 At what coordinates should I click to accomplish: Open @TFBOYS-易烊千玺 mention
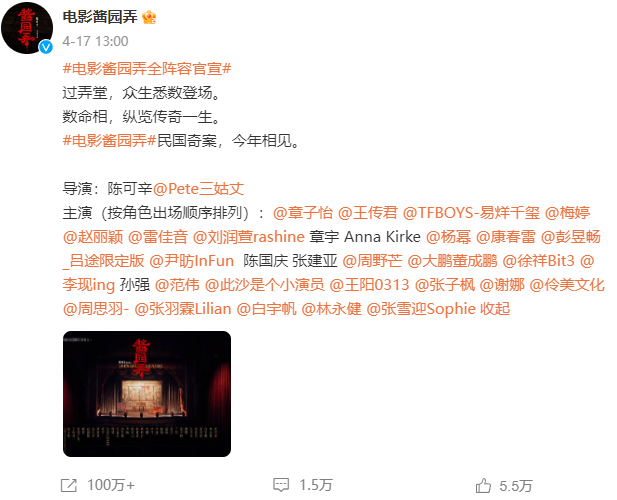(471, 213)
